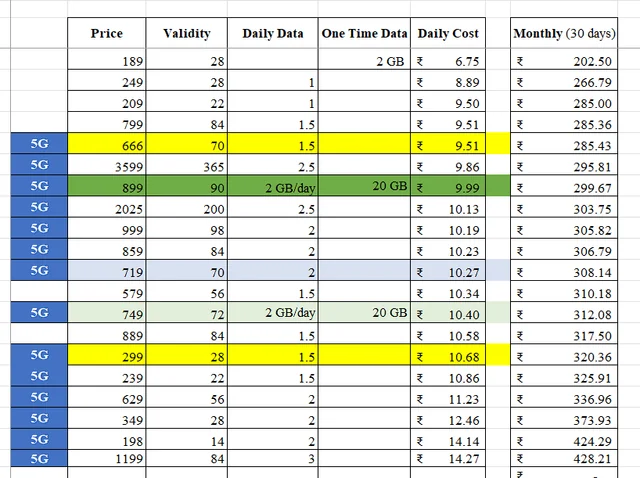Select the 5G label beside price 719
This screenshot has width=640, height=478.
(40, 270)
